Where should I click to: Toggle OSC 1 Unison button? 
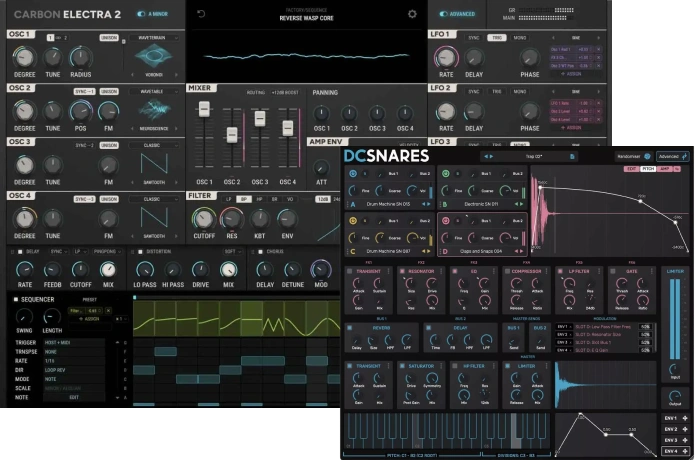point(109,38)
